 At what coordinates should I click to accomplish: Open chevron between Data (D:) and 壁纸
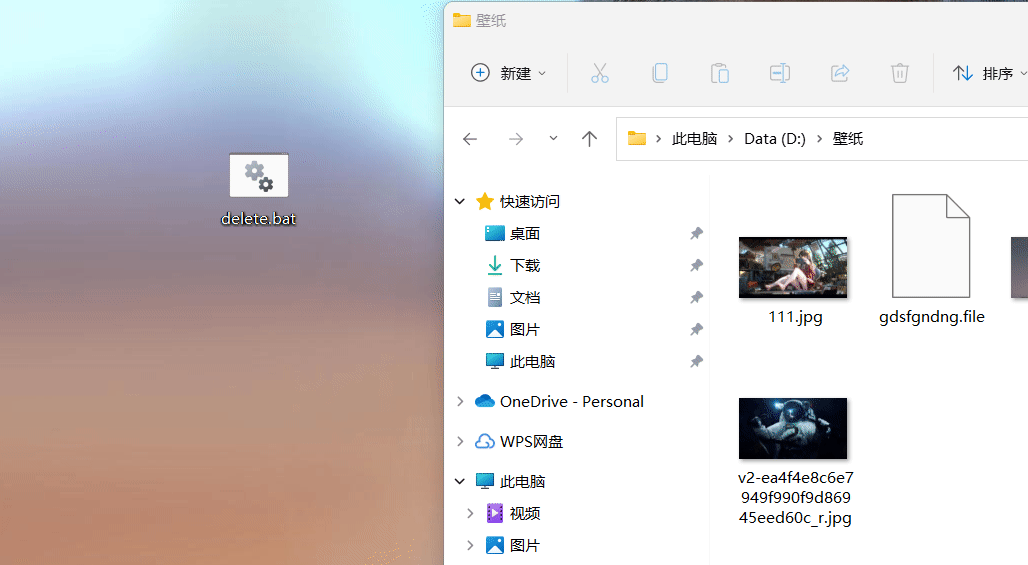click(x=820, y=139)
